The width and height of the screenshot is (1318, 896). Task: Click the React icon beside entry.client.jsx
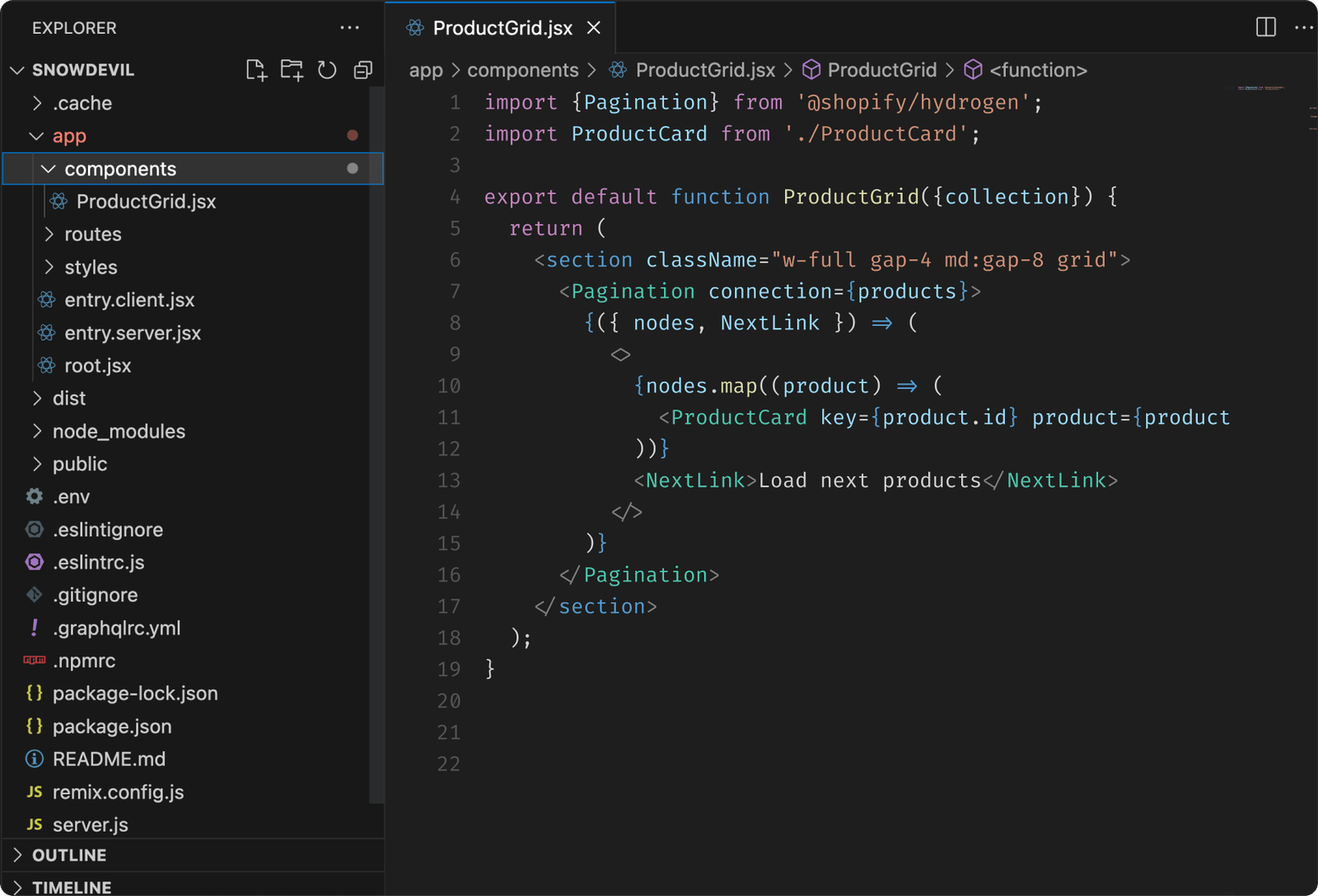click(47, 300)
